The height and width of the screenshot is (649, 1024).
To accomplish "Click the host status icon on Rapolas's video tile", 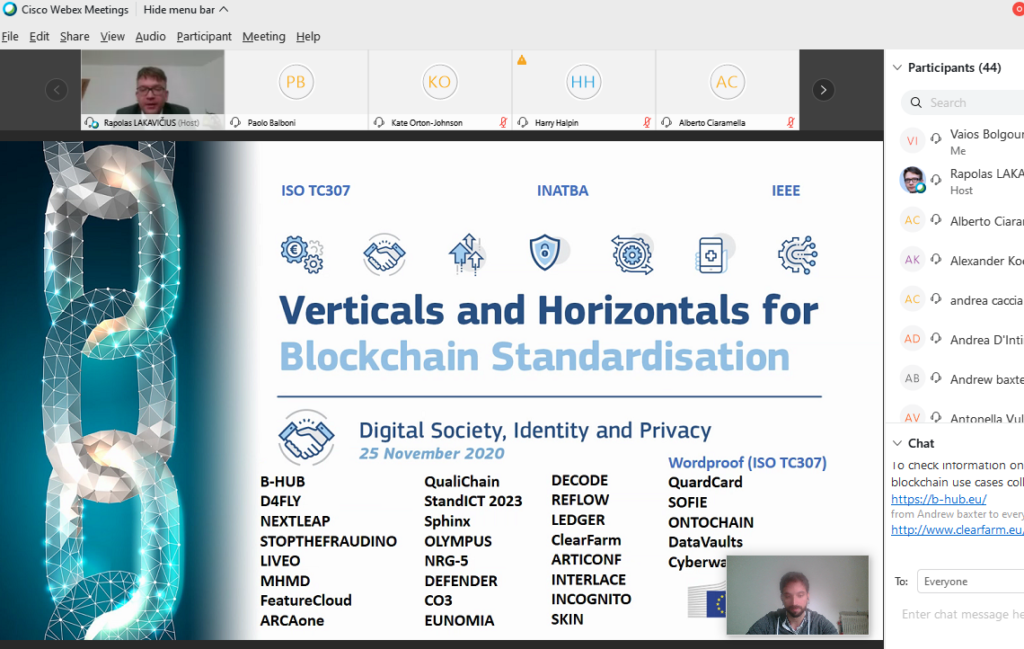I will (x=91, y=122).
